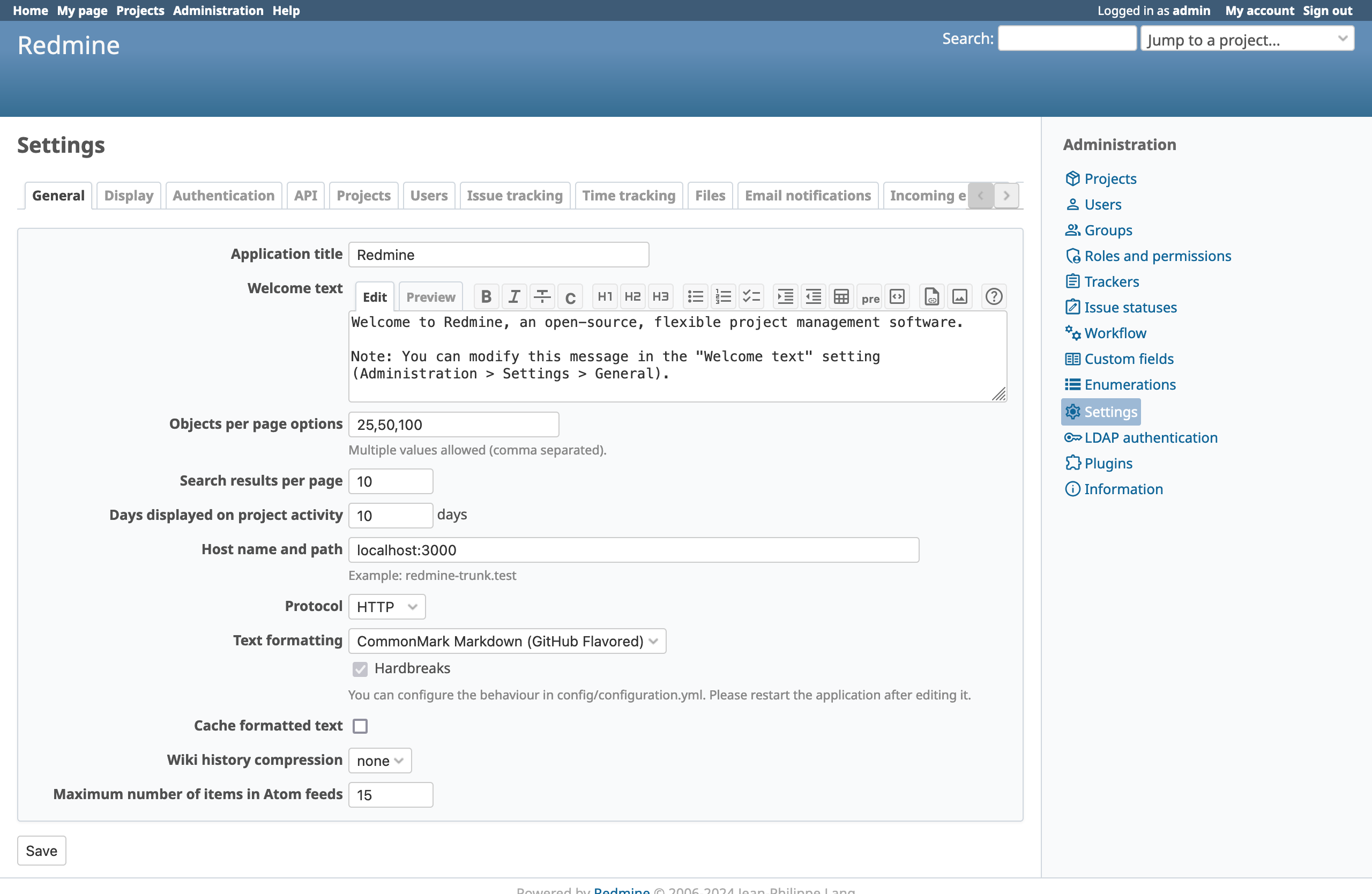This screenshot has width=1372, height=894.
Task: Open the Jump to a project dropdown
Action: (x=1247, y=39)
